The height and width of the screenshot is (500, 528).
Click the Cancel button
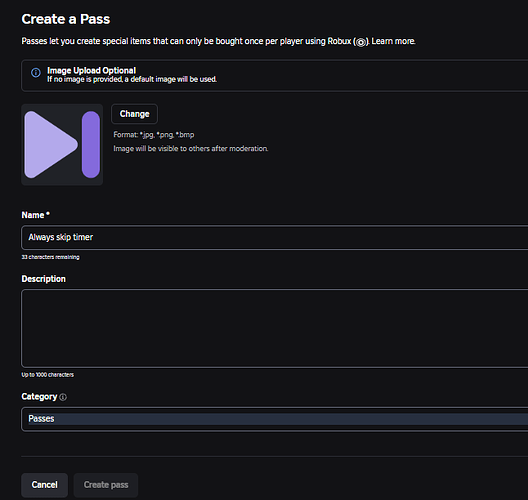[x=44, y=485]
